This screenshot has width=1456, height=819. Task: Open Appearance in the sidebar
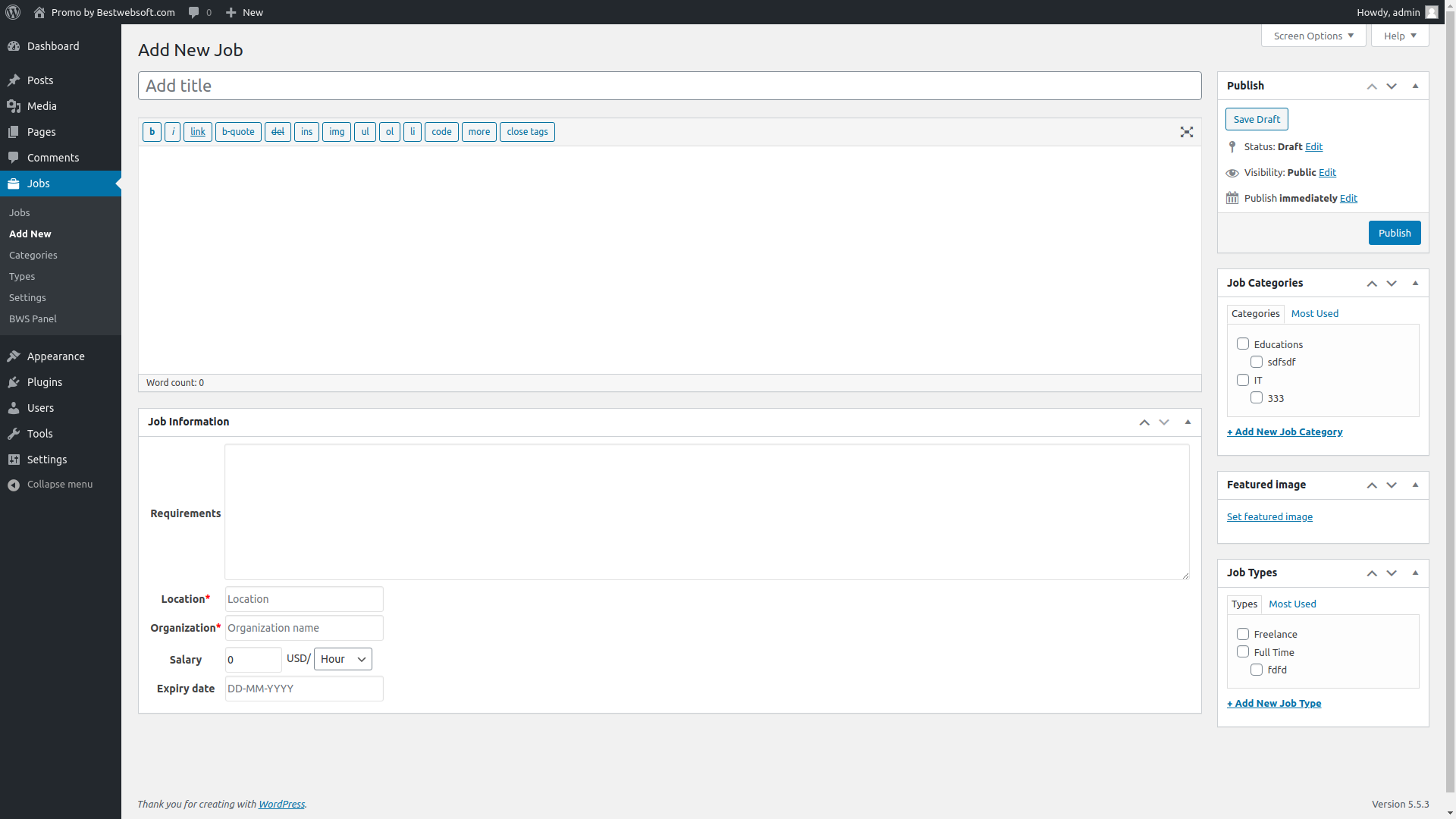(55, 356)
